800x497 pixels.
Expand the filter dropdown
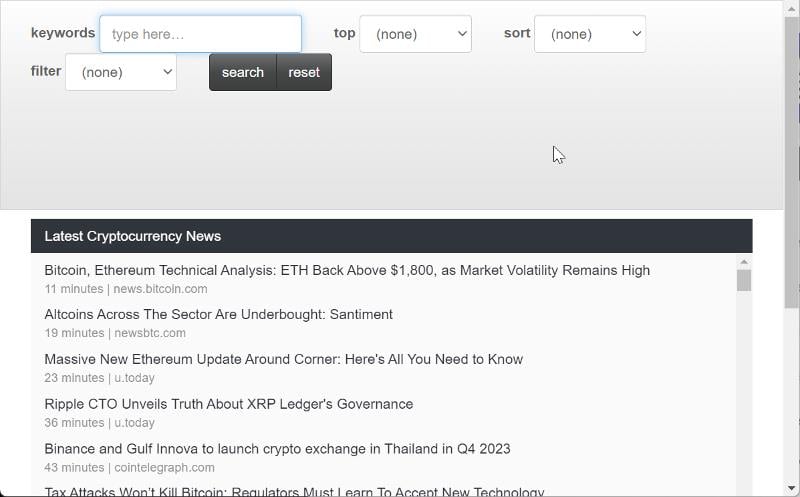click(121, 72)
